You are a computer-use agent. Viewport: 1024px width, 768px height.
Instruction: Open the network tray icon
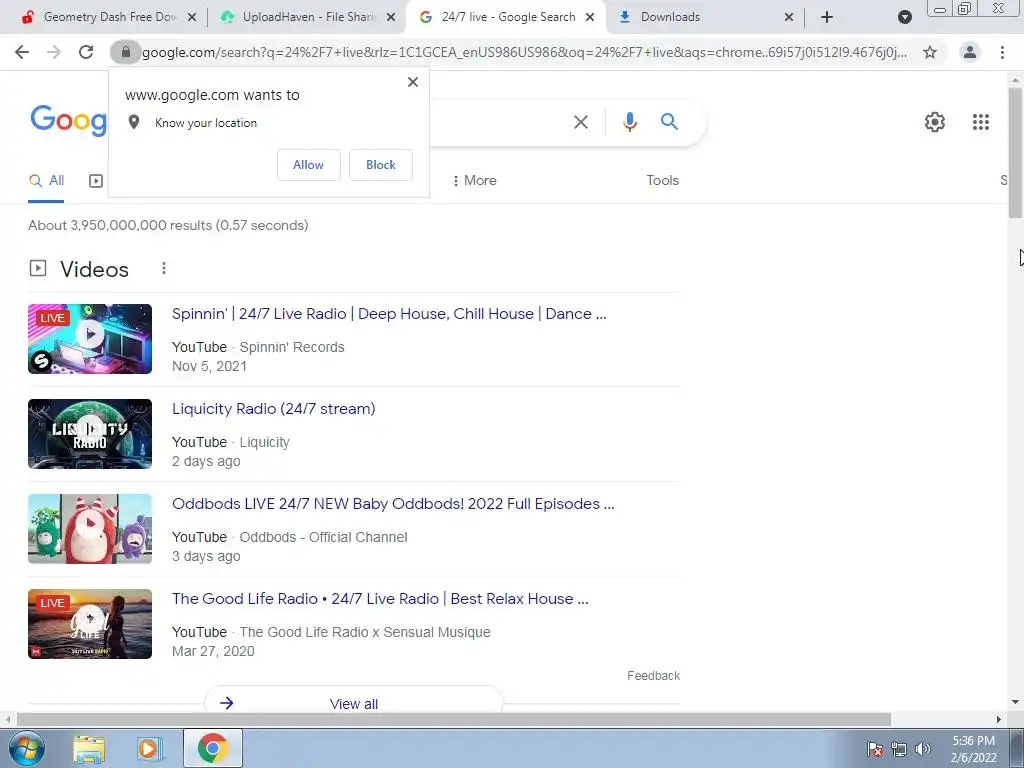point(899,749)
